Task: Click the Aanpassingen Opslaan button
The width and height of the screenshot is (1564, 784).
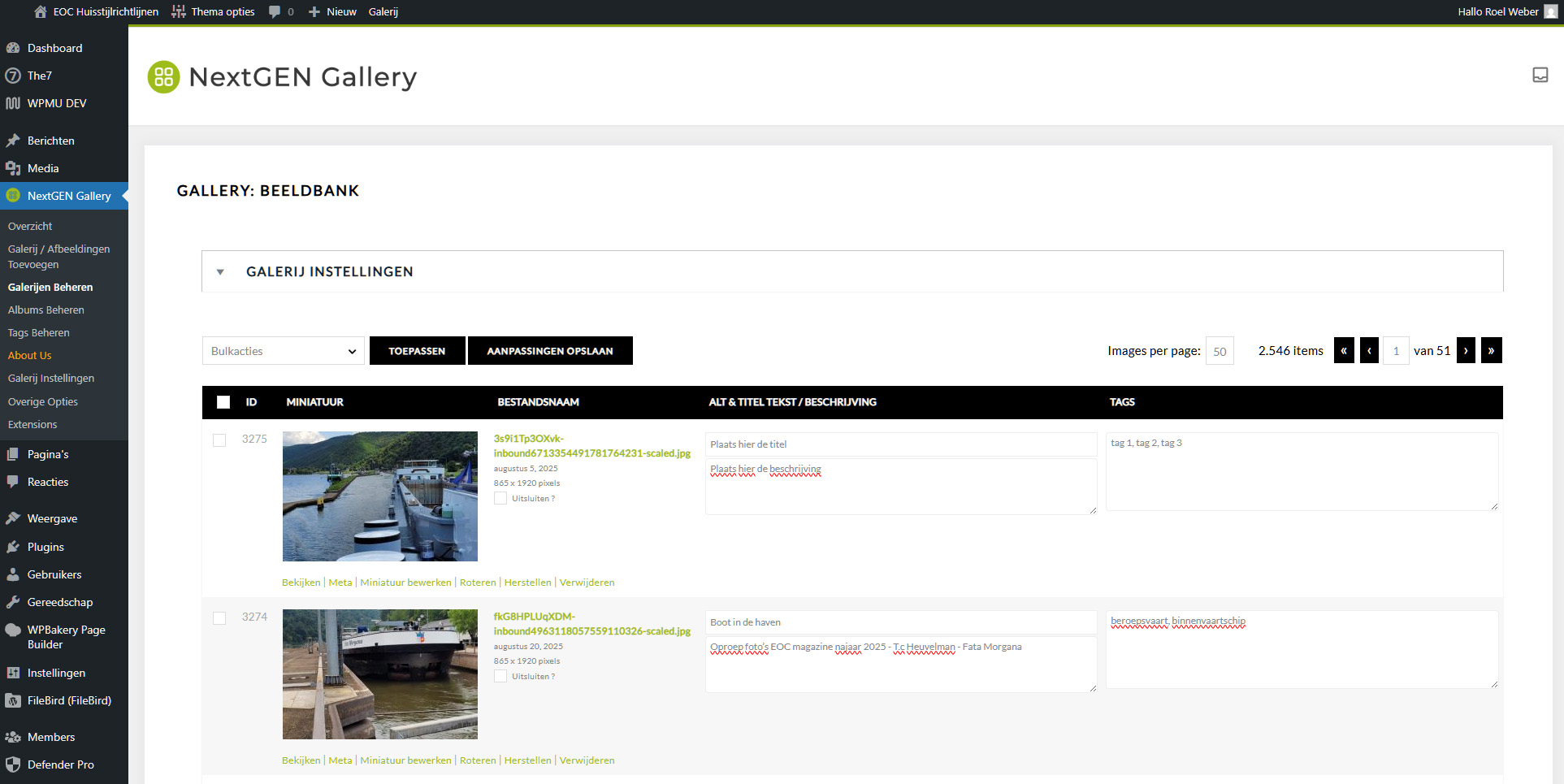Action: tap(550, 351)
